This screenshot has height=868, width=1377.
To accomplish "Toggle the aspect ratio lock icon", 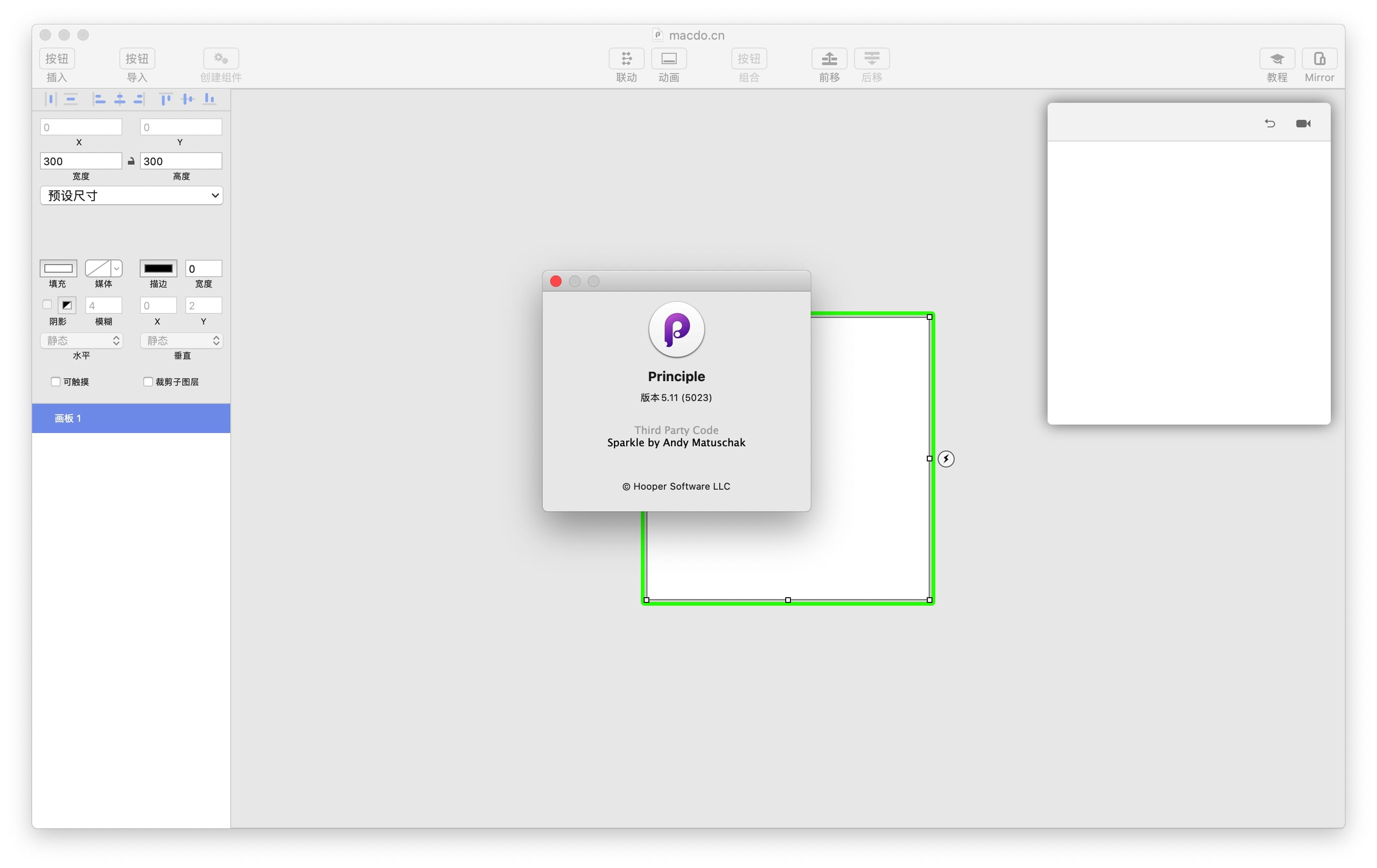I will pyautogui.click(x=131, y=161).
